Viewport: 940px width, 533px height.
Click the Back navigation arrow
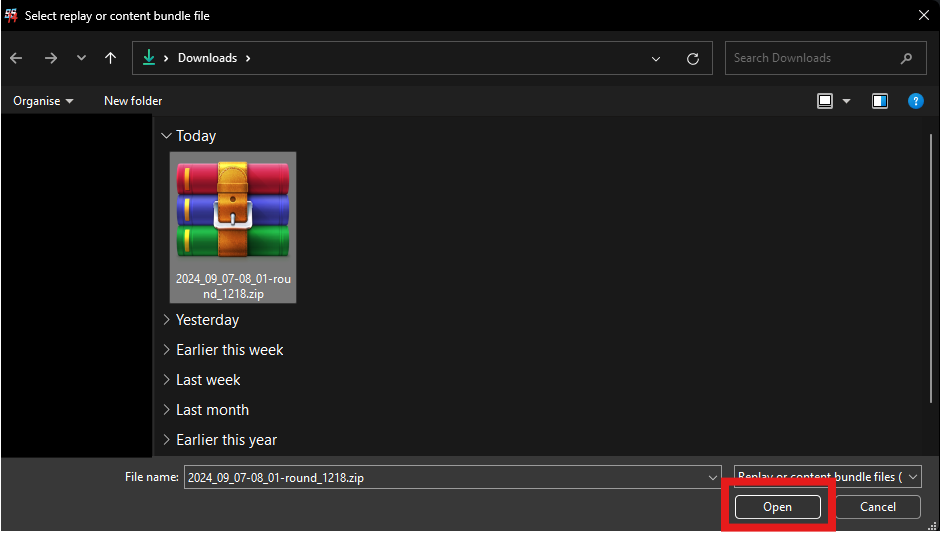pos(16,58)
